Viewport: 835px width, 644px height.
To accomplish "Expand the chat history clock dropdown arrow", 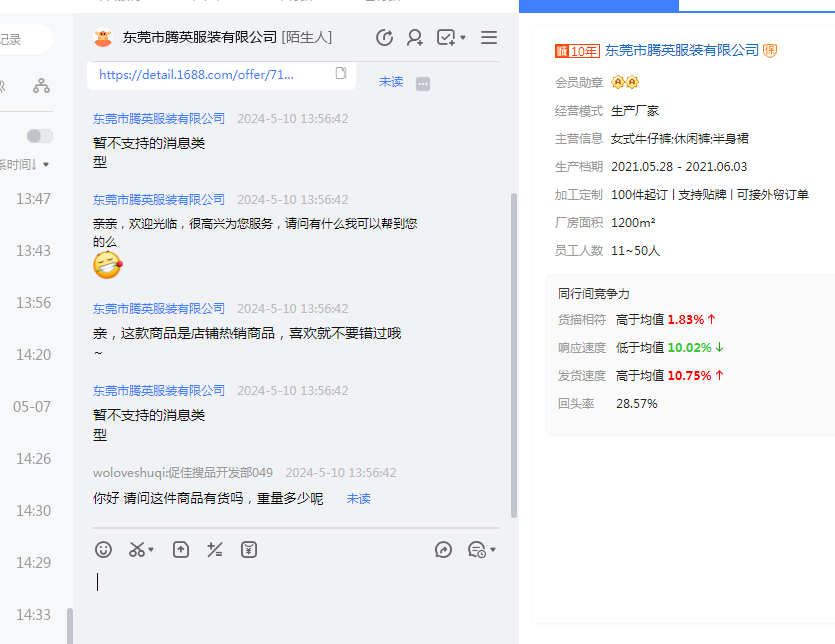I will pyautogui.click(x=493, y=550).
